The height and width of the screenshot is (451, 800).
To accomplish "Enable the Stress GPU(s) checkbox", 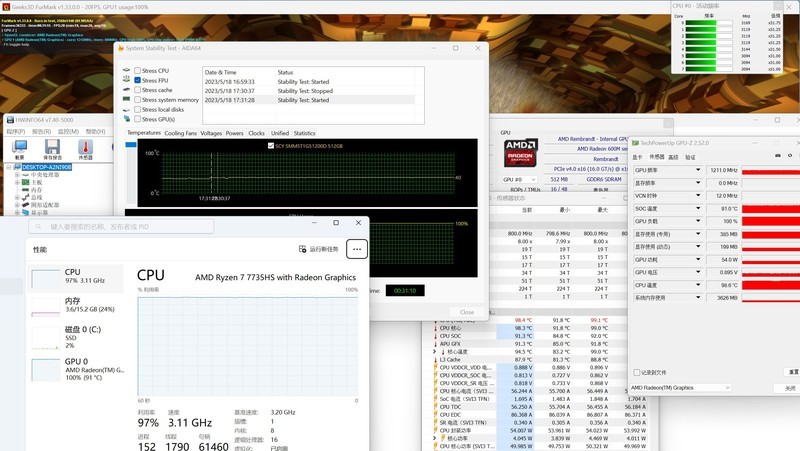I will tap(138, 119).
